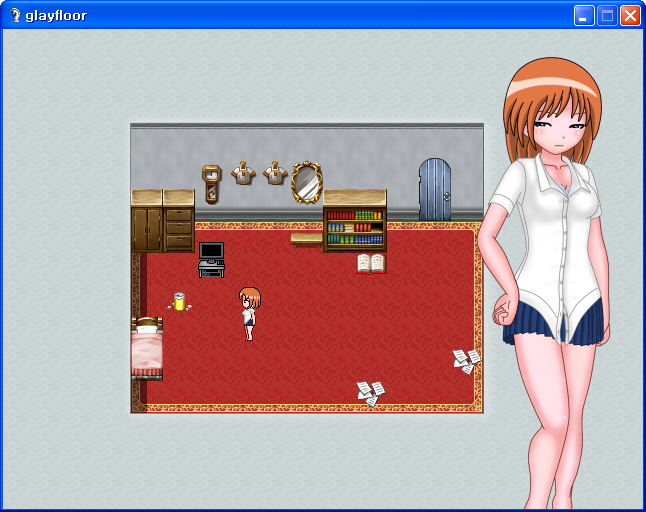Click the glayfloor window title icon

pyautogui.click(x=15, y=15)
